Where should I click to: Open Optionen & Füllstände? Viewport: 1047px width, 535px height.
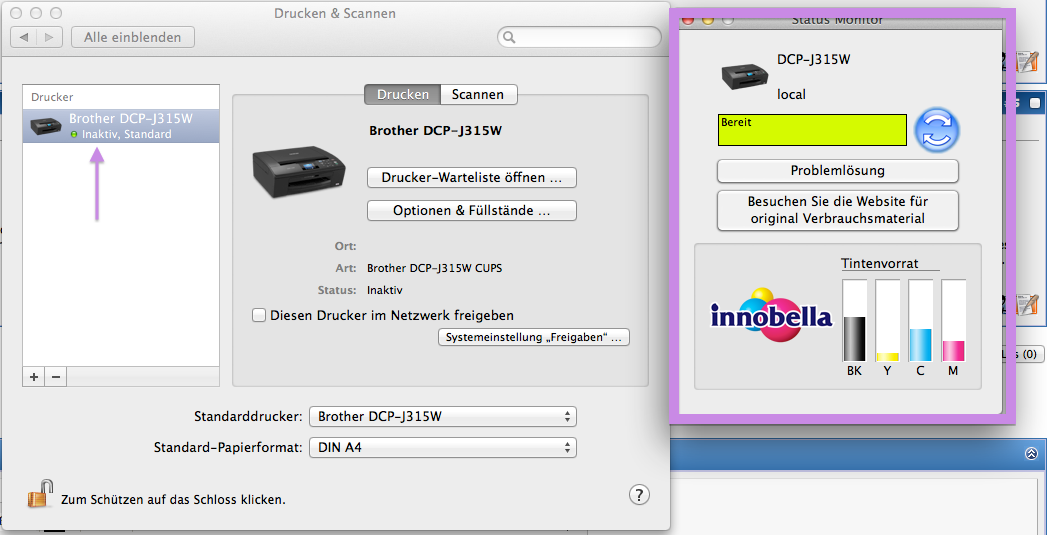click(x=471, y=210)
